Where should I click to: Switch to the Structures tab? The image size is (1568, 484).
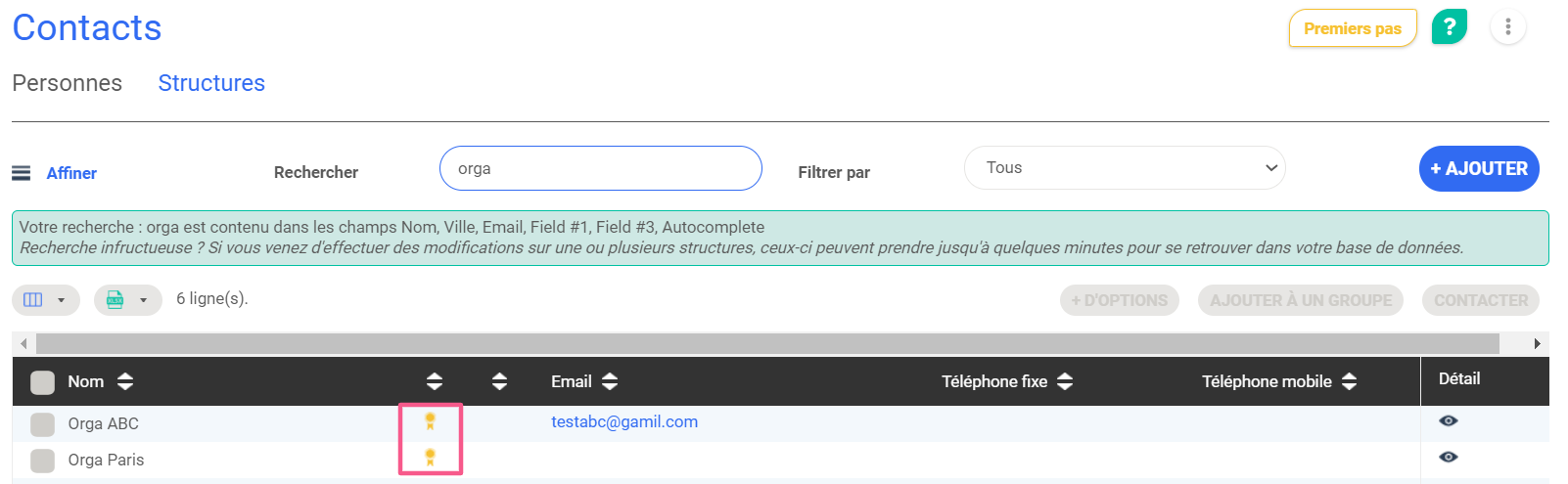click(211, 83)
